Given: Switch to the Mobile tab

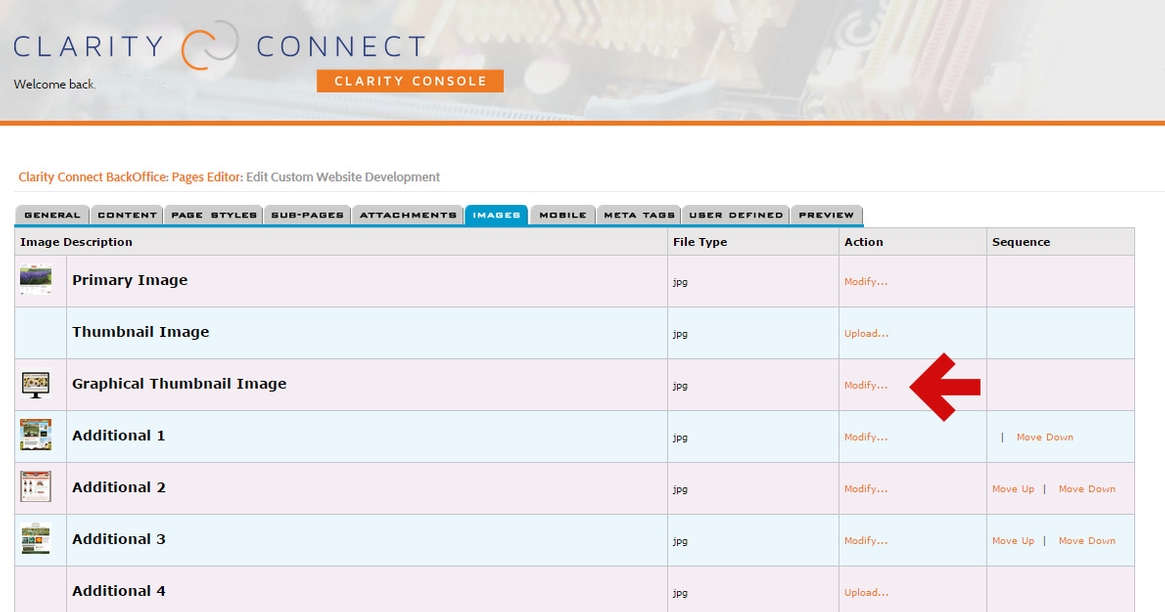Looking at the screenshot, I should click(562, 215).
